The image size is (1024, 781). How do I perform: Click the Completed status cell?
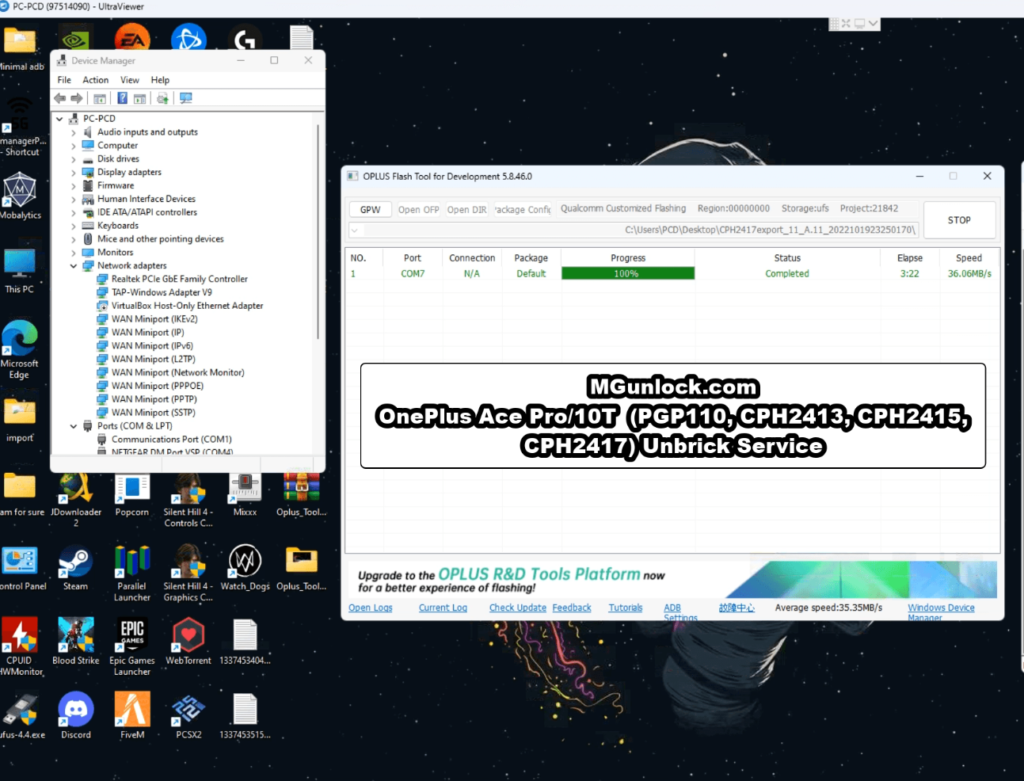coord(787,274)
